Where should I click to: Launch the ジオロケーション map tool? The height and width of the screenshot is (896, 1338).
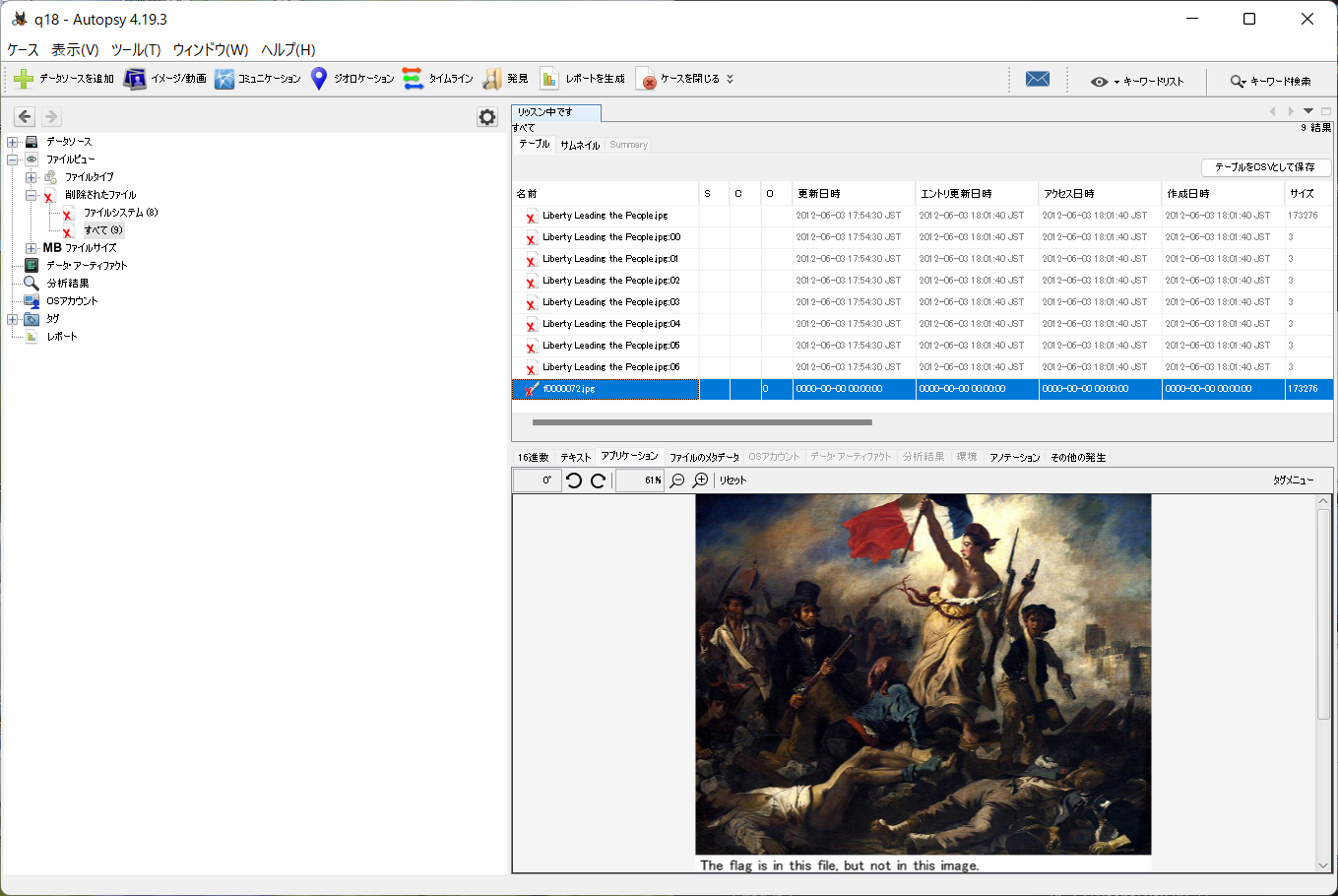point(351,79)
